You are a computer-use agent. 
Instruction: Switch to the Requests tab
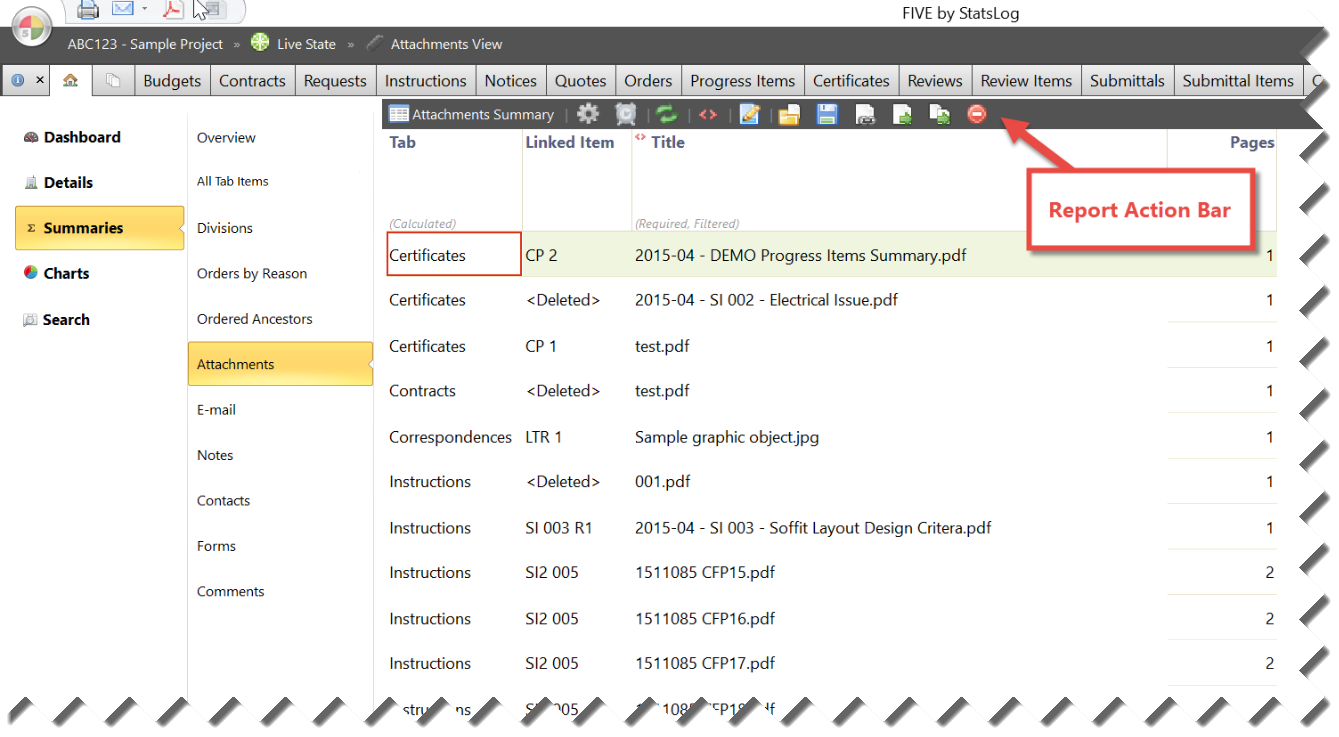point(335,81)
